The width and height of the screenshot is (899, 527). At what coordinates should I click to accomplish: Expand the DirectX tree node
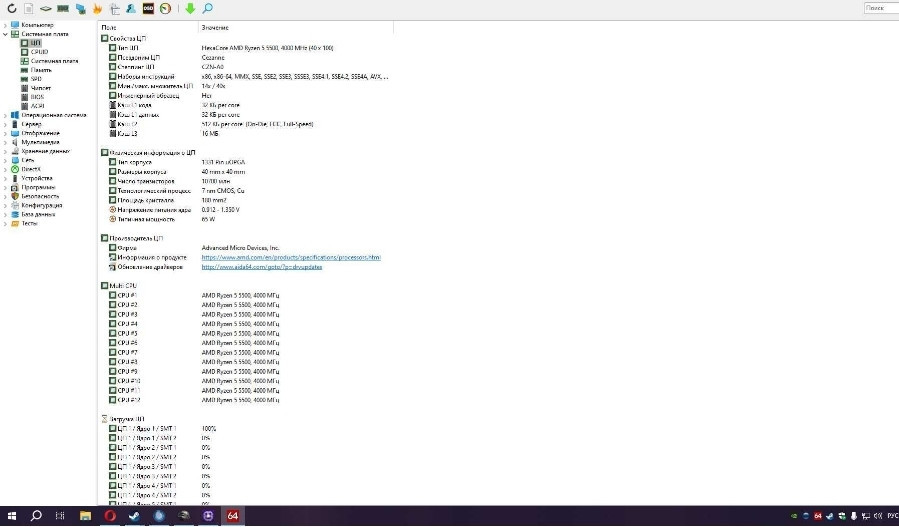(x=5, y=169)
